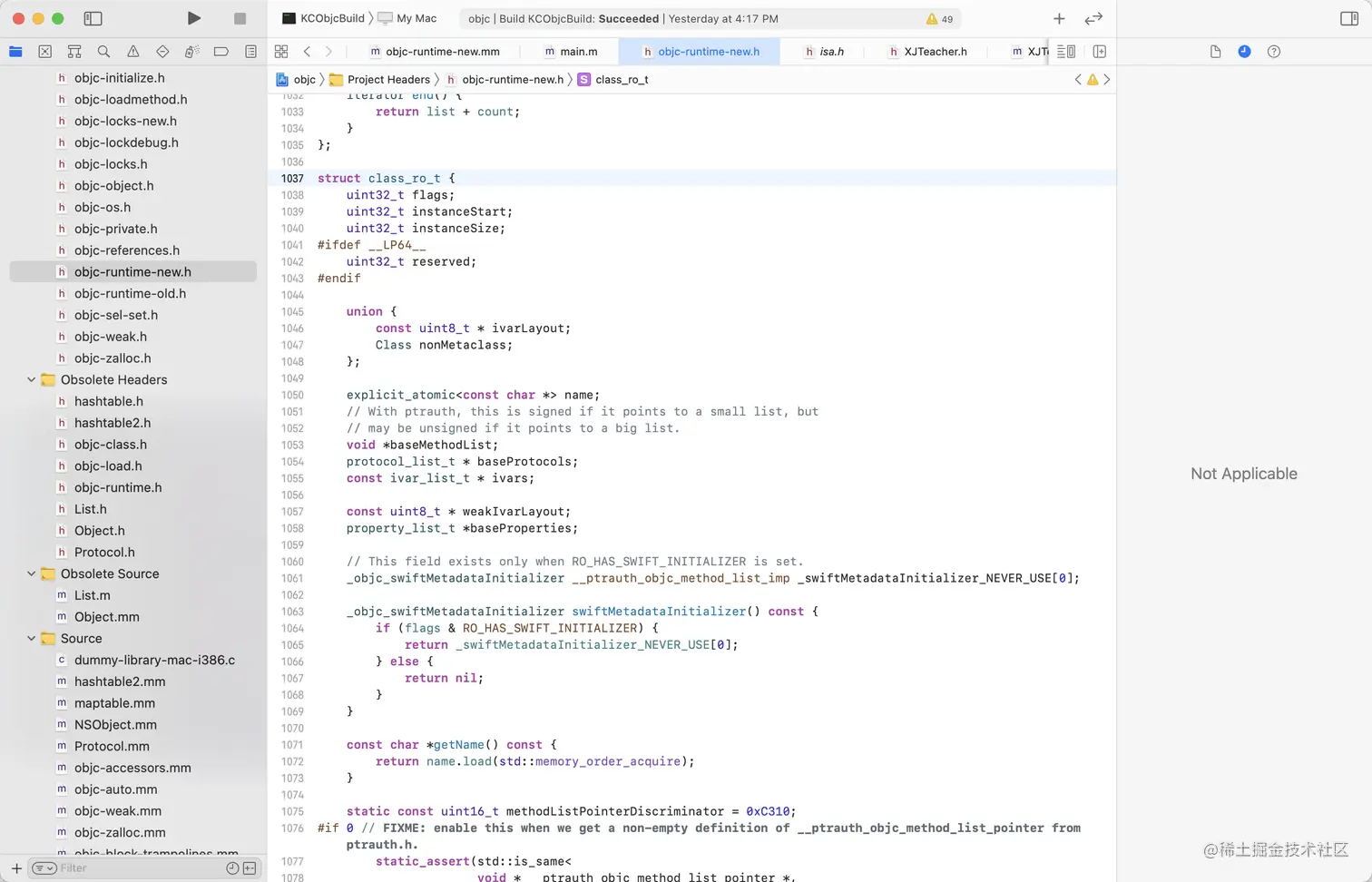Screen dimensions: 1372x882
Task: Show the 49 warnings
Action: [x=939, y=18]
